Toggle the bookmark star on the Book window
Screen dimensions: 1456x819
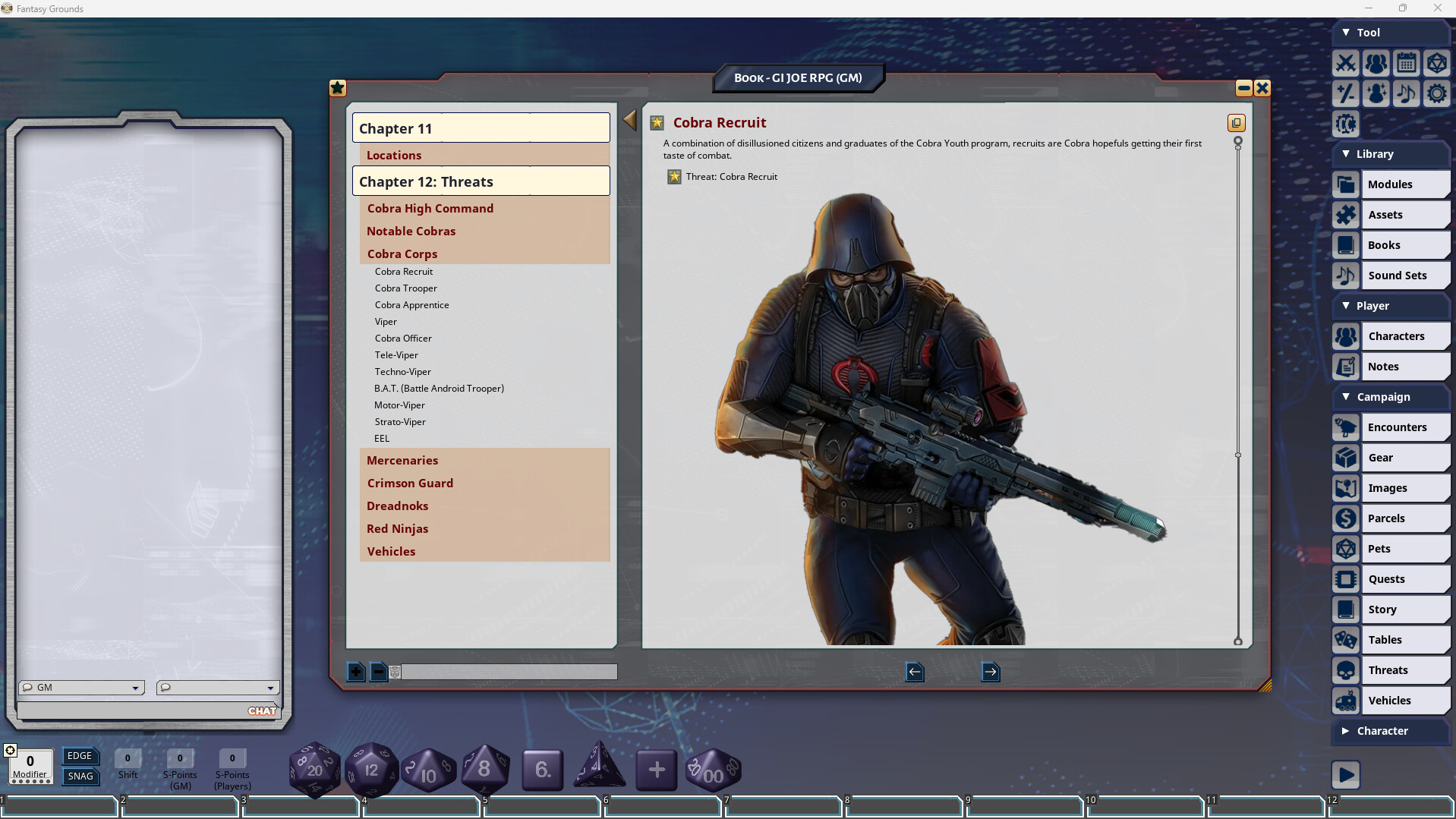tap(337, 87)
